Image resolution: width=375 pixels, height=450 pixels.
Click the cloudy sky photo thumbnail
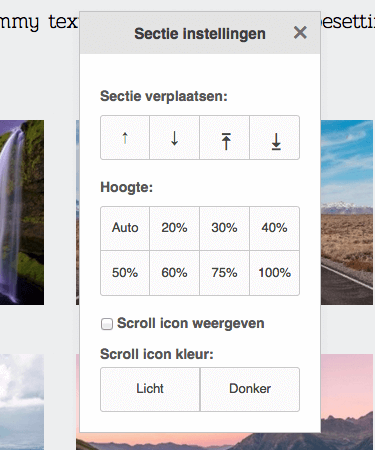22,402
